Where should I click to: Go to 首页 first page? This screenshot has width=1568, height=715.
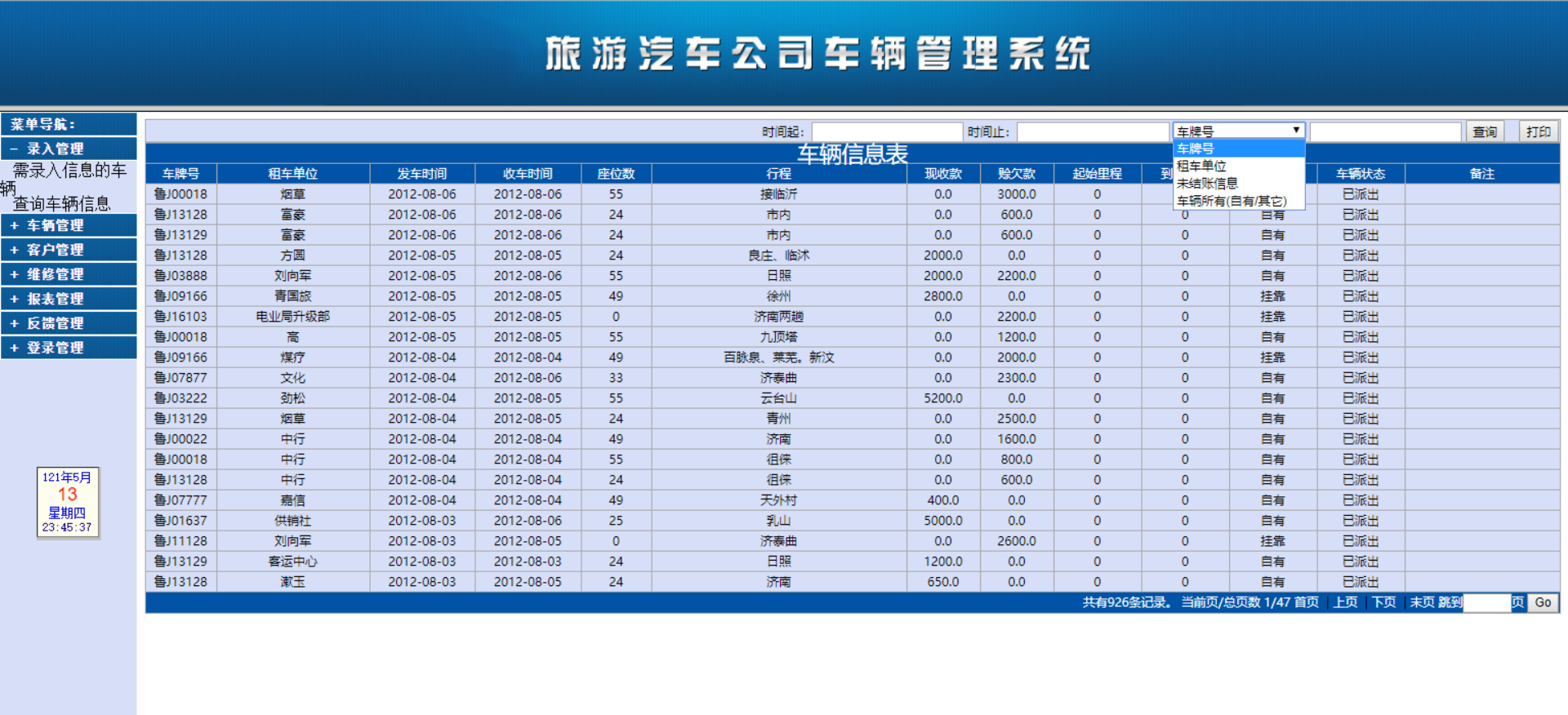point(1306,602)
